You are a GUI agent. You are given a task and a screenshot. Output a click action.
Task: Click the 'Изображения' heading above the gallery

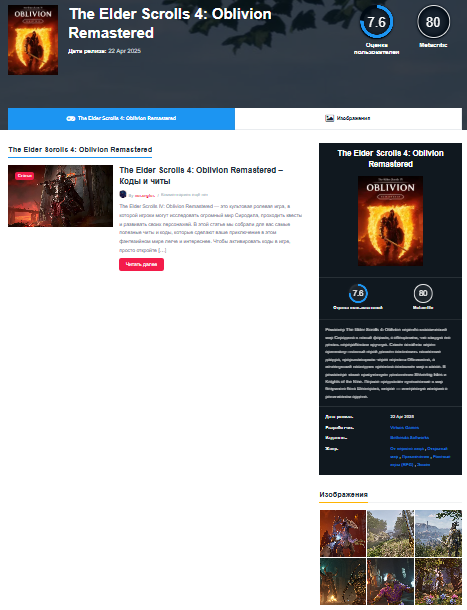343,494
